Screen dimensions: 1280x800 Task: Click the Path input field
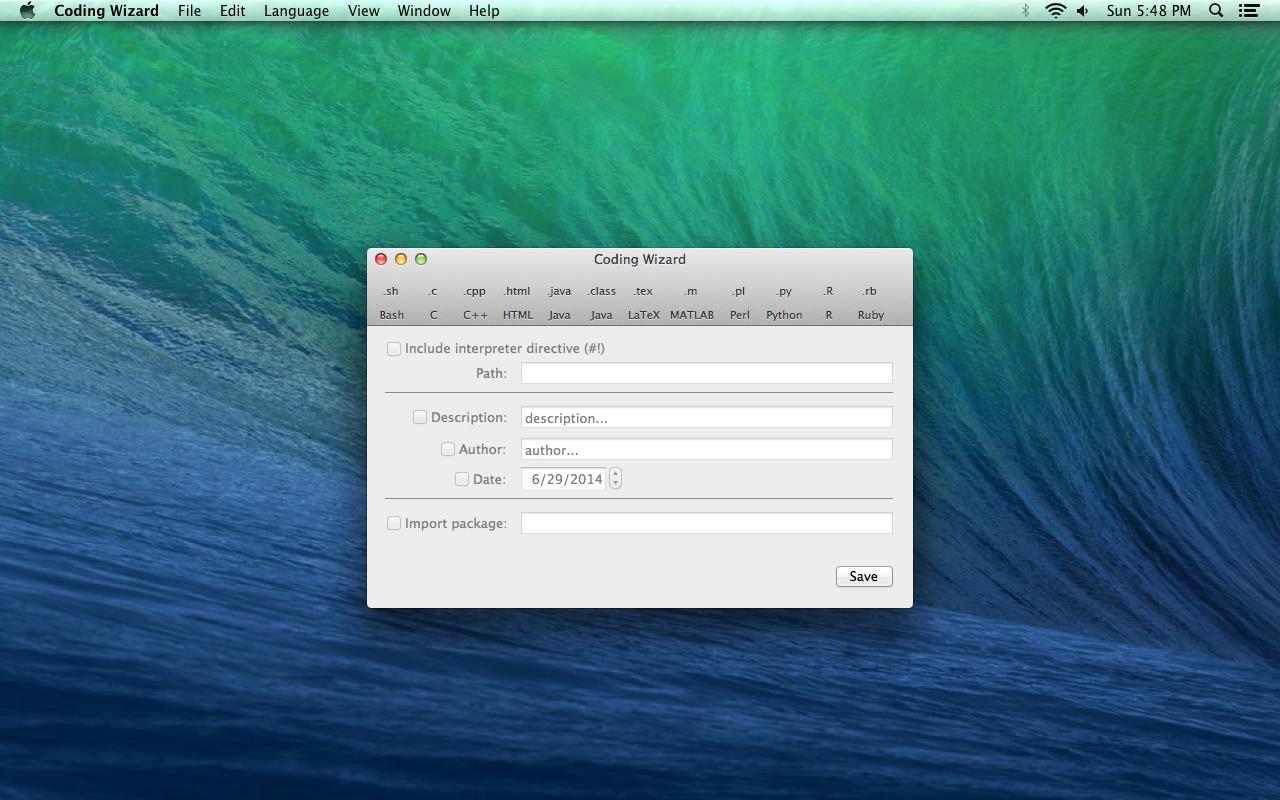(x=706, y=373)
